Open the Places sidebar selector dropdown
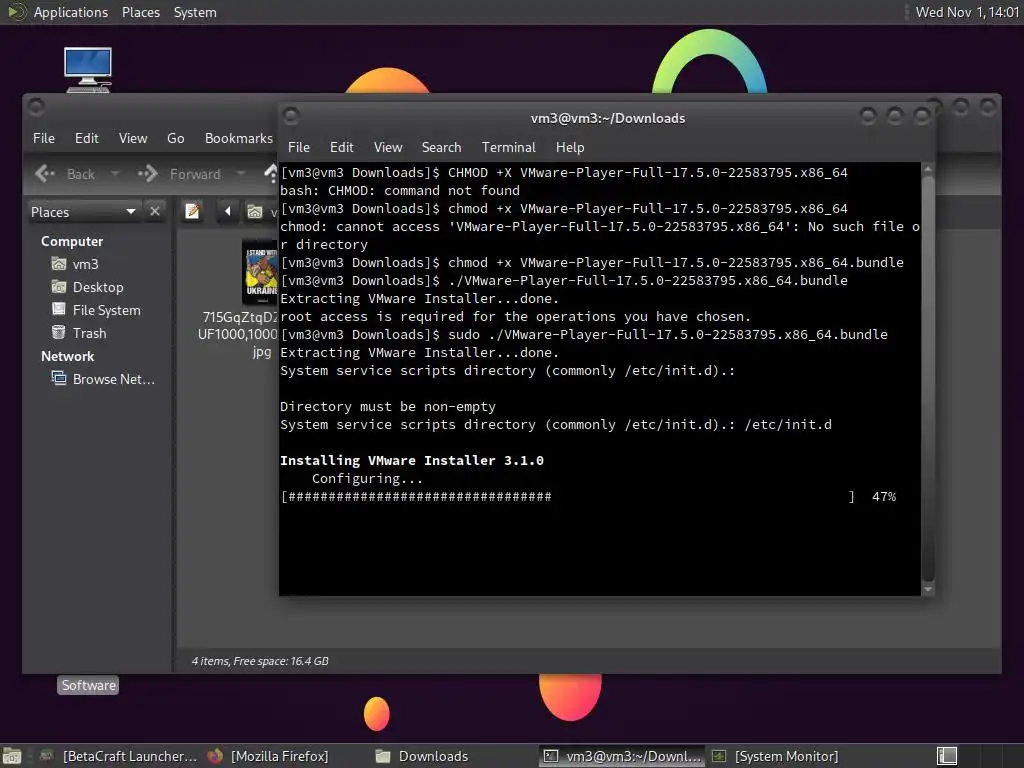Image resolution: width=1024 pixels, height=768 pixels. pos(84,212)
